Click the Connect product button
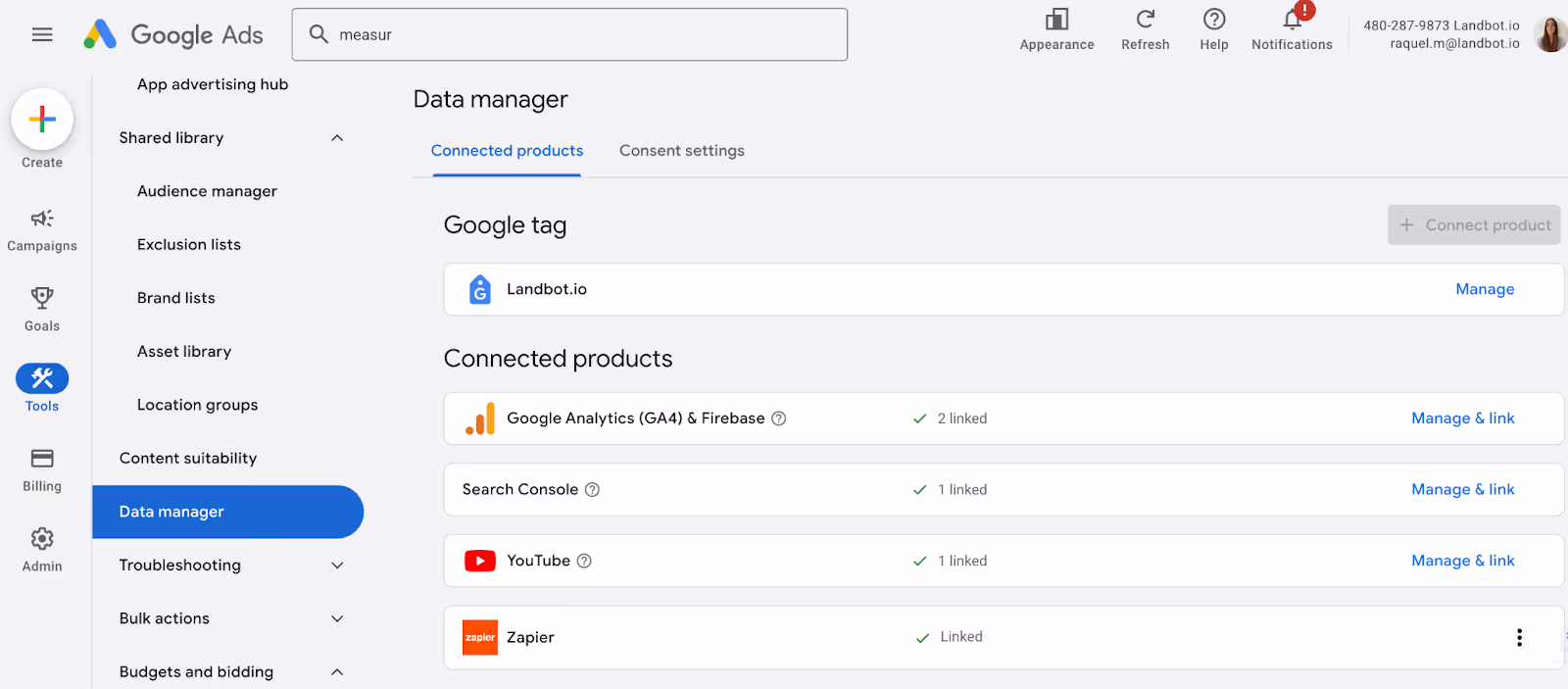The height and width of the screenshot is (689, 1568). (x=1474, y=225)
